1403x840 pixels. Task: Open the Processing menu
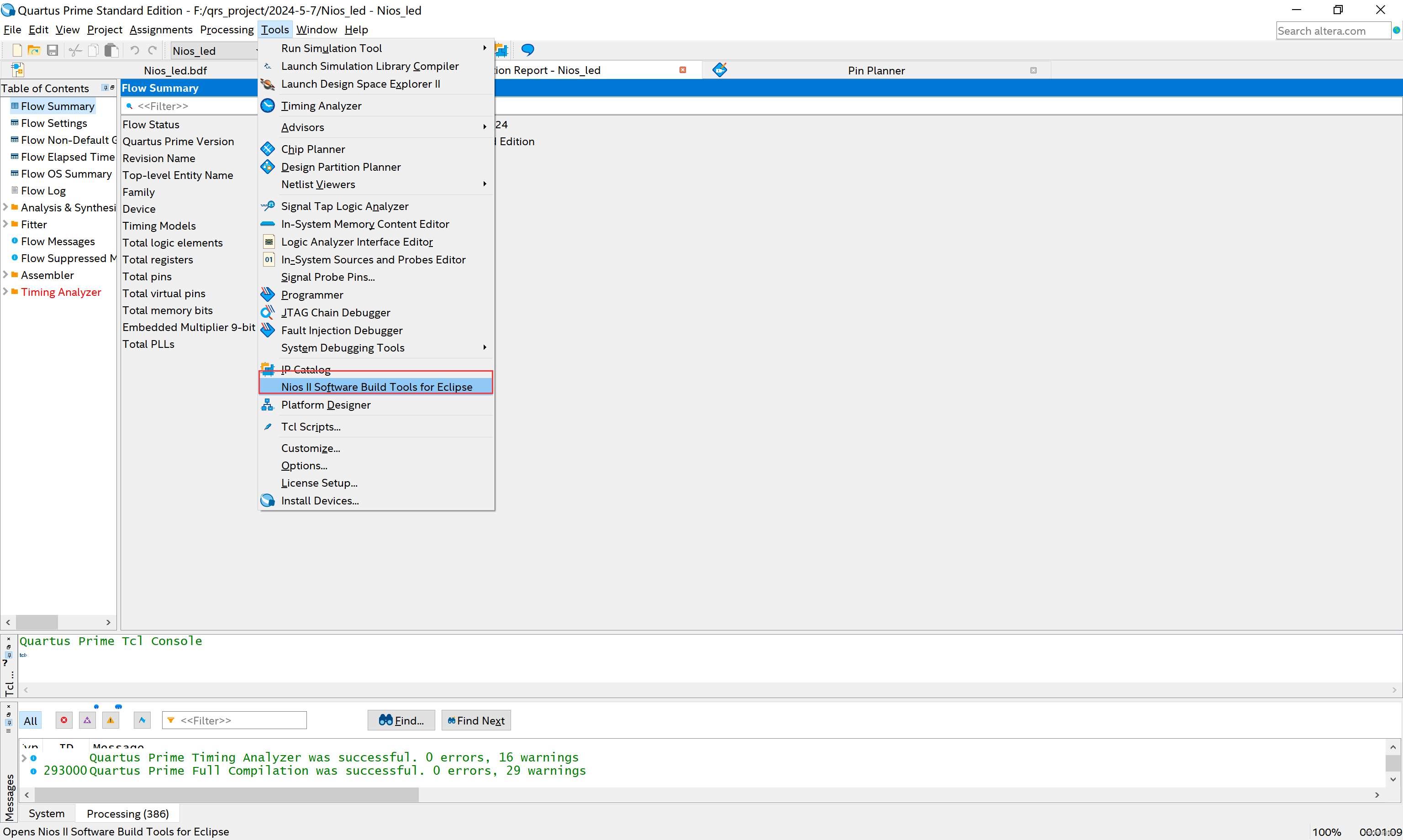coord(227,29)
